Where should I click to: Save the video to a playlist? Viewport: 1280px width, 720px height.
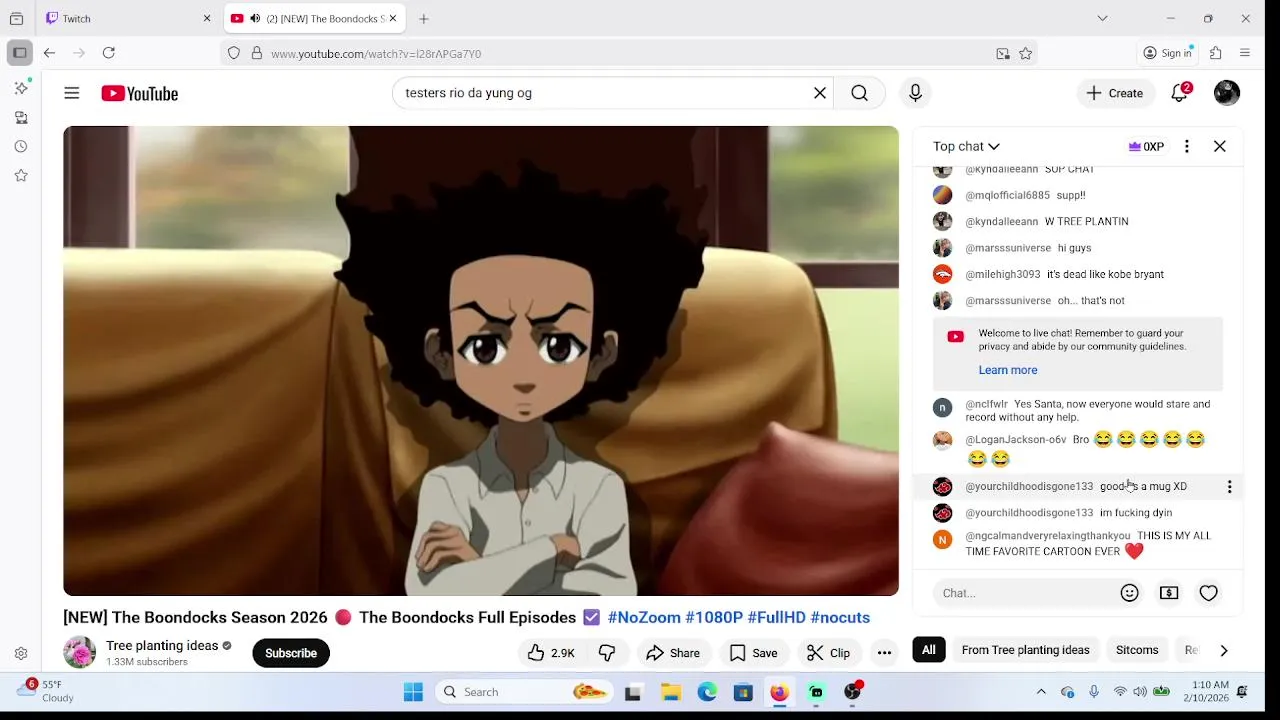[753, 653]
